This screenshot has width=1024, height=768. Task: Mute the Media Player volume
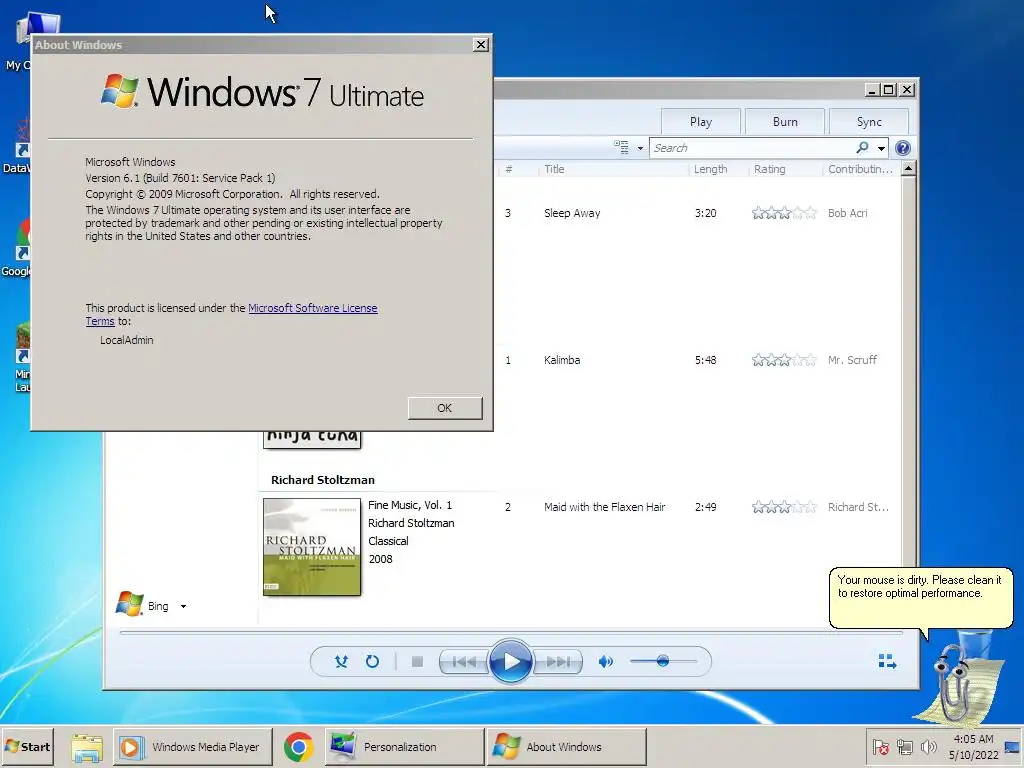click(605, 662)
